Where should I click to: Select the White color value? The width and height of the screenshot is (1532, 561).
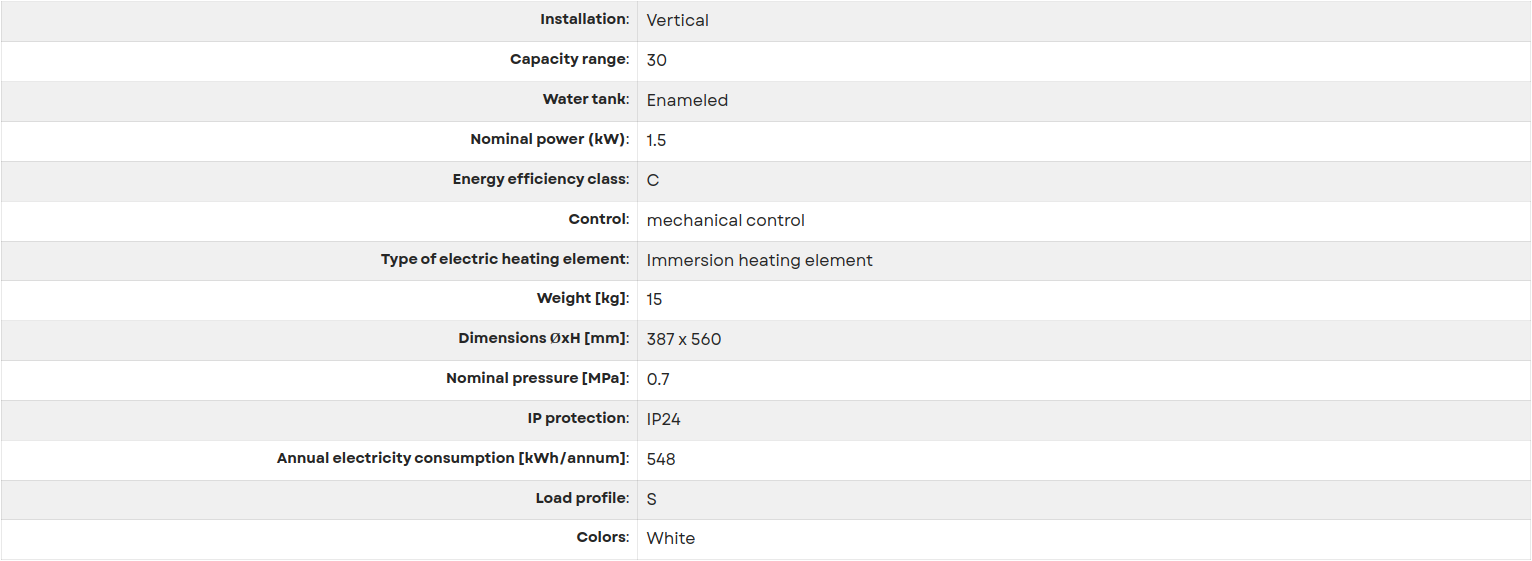671,538
